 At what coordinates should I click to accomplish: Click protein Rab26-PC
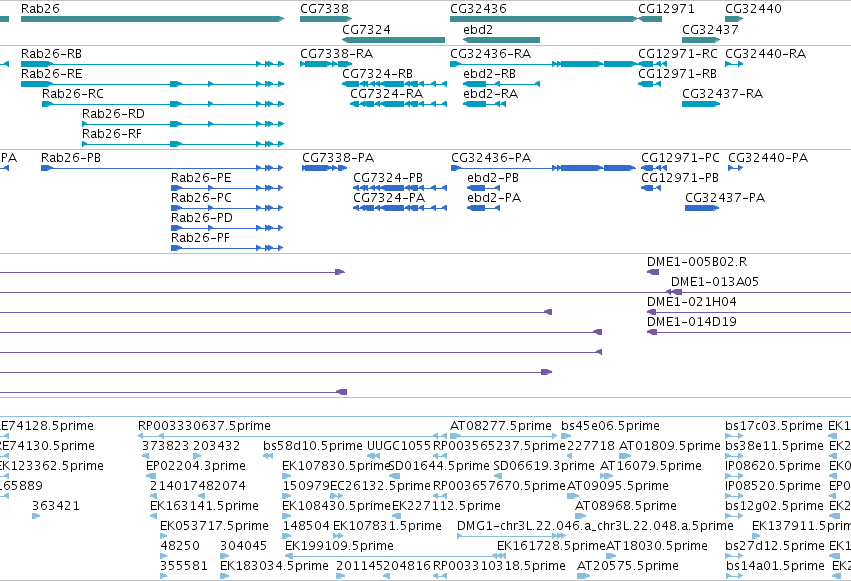point(227,208)
